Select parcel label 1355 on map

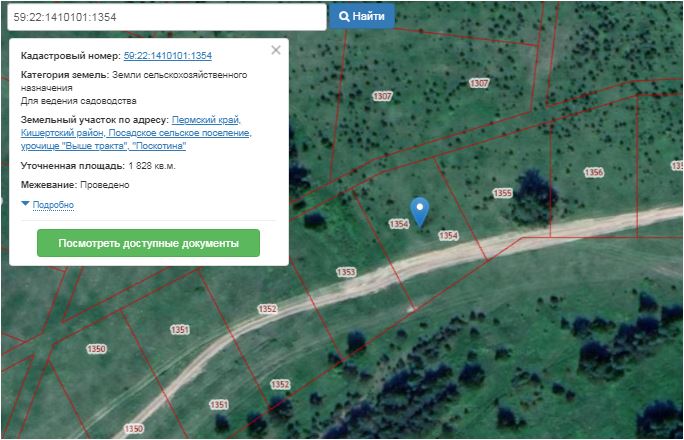pyautogui.click(x=502, y=193)
